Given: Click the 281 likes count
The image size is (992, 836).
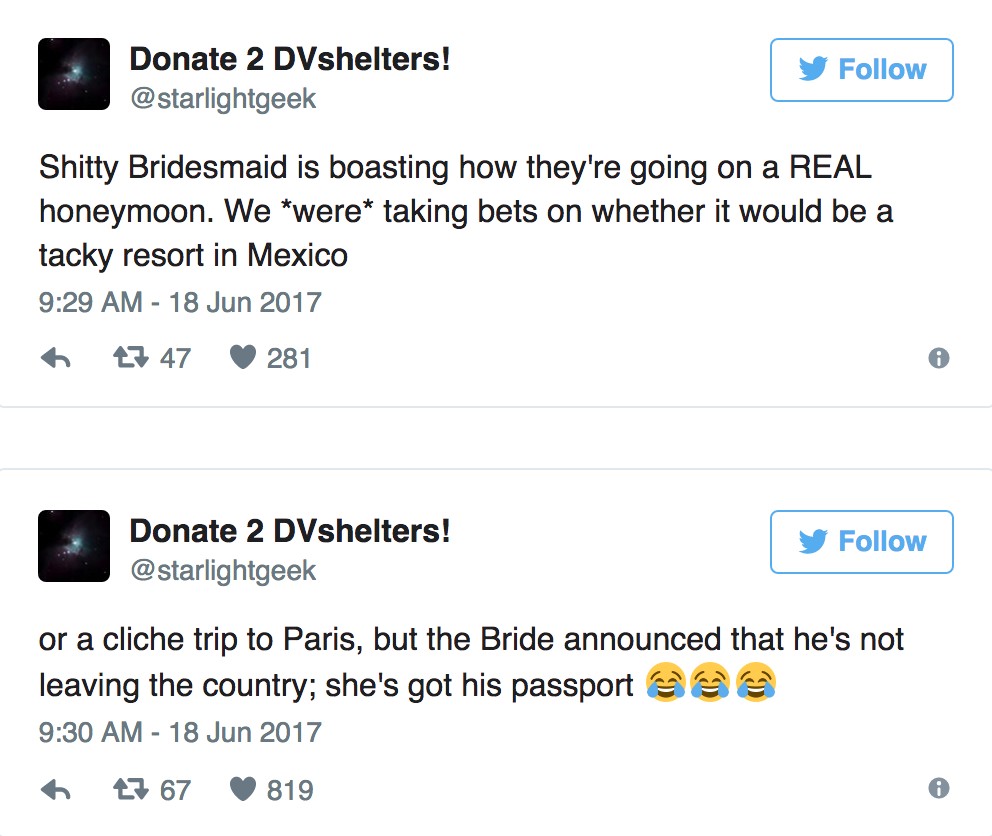Looking at the screenshot, I should tap(289, 358).
